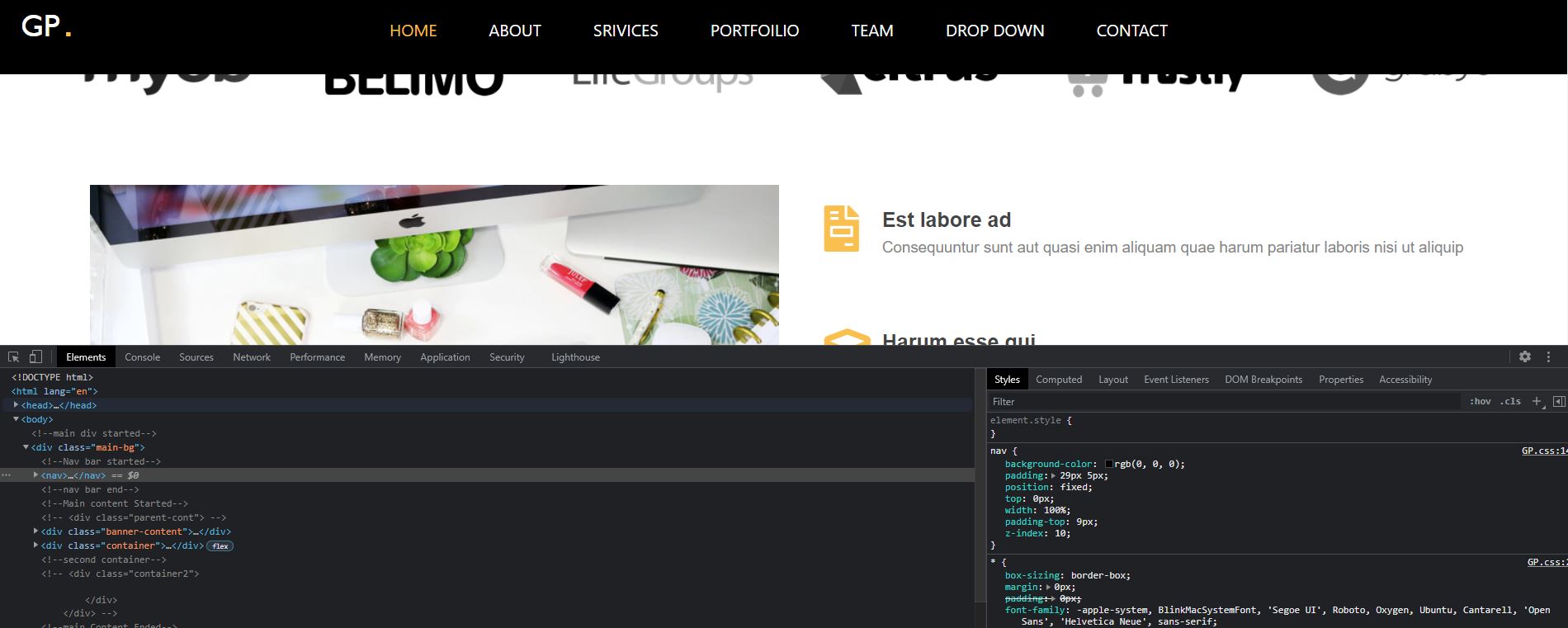
Task: Click the z-index value 10
Action: (x=1060, y=533)
